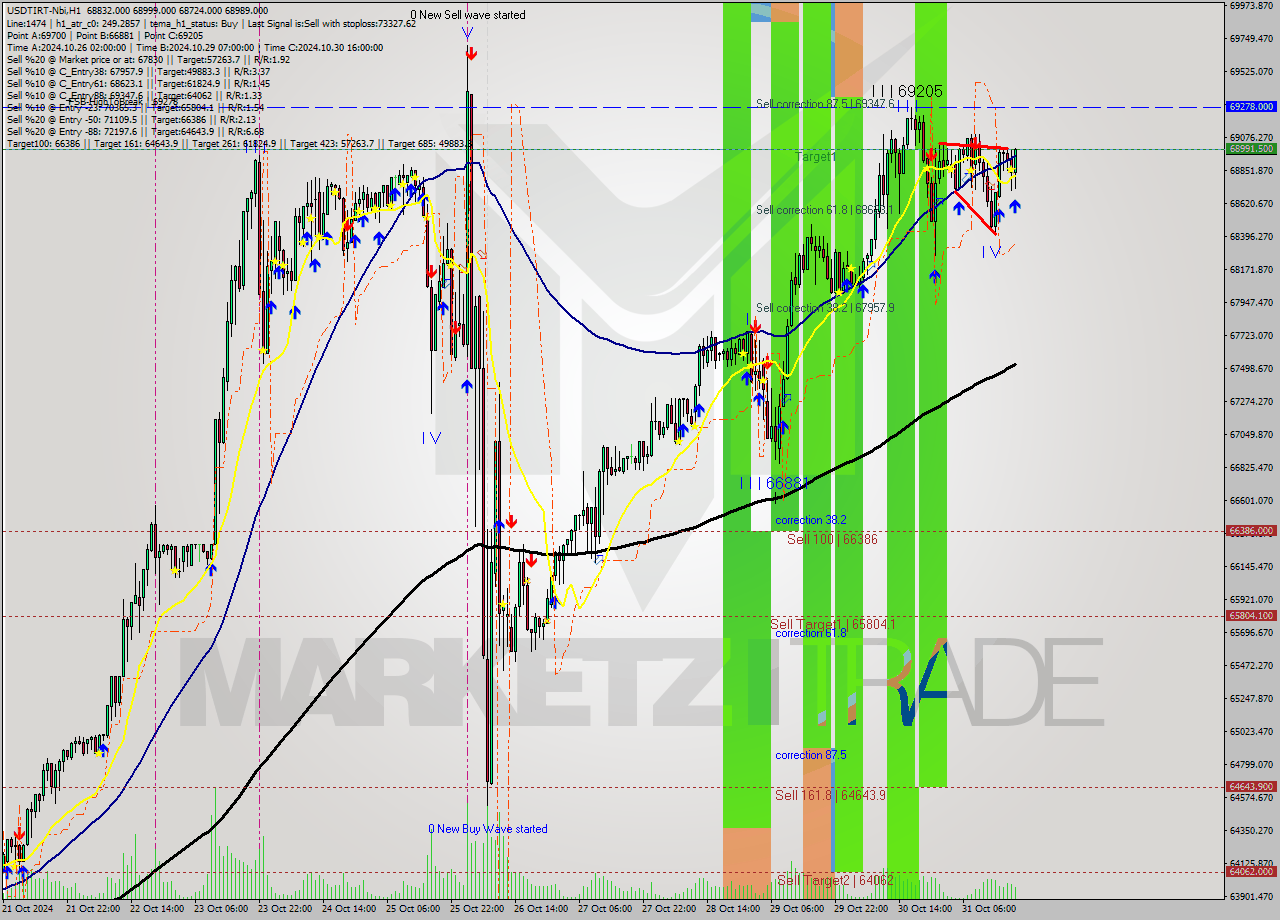Click the 'Sell correction 61.8 | 68663.1' label
This screenshot has height=920, width=1280.
coord(825,210)
